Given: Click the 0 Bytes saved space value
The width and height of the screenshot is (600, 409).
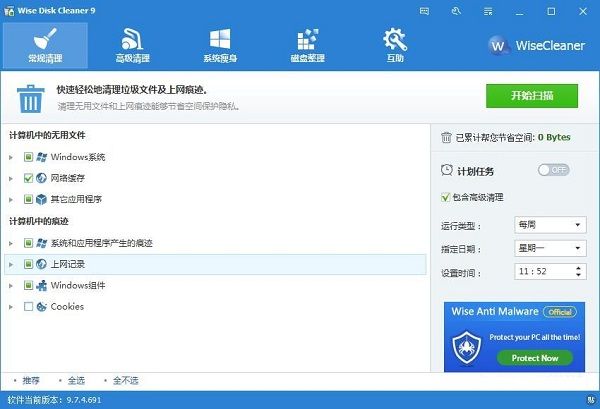Looking at the screenshot, I should point(554,137).
